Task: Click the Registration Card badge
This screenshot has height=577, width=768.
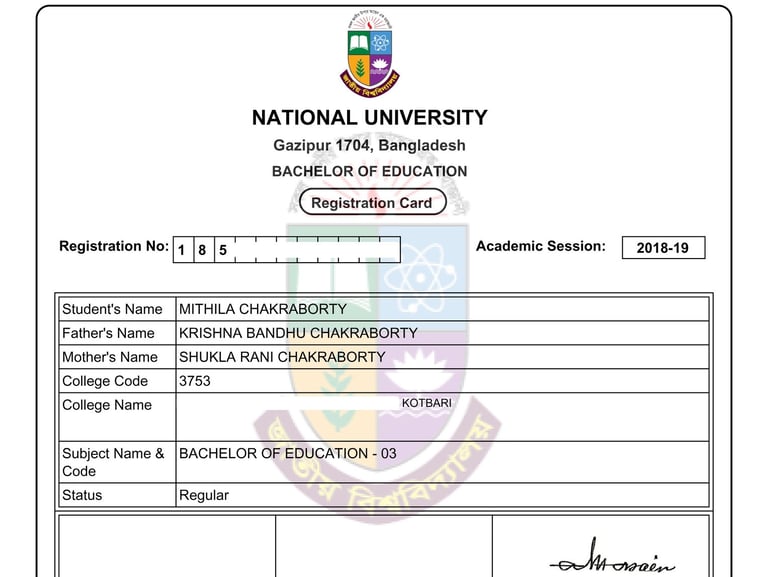Action: (x=372, y=202)
